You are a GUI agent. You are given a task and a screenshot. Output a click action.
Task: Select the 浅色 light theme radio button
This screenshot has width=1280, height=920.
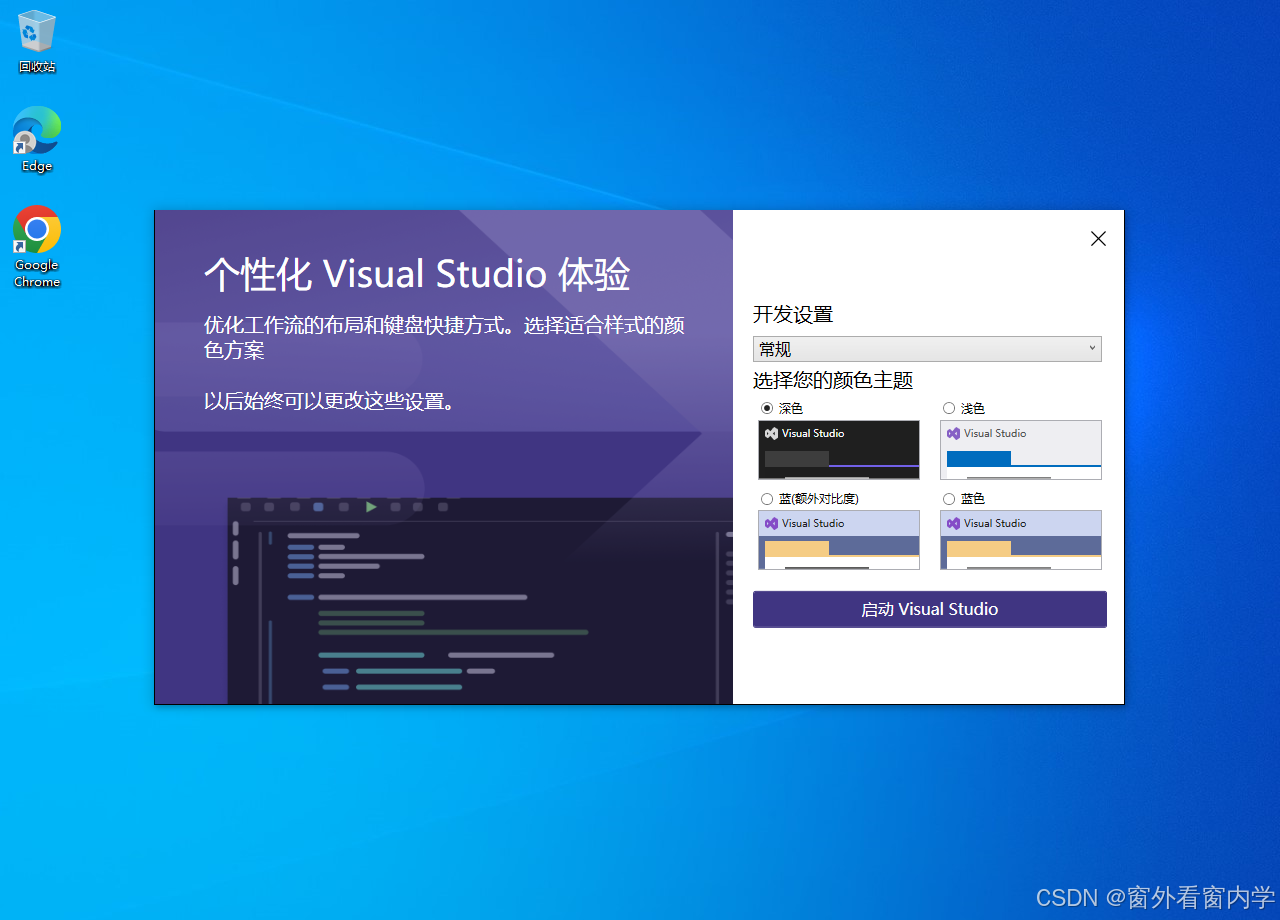click(x=949, y=408)
